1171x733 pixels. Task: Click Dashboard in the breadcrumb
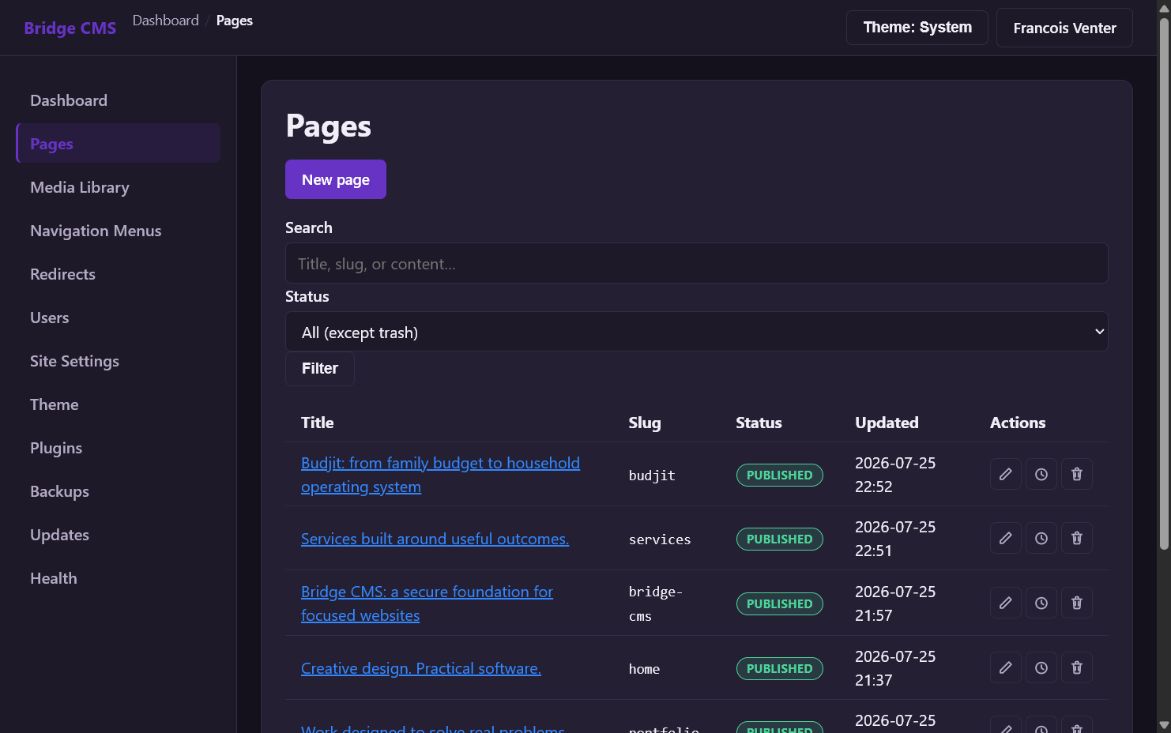165,20
